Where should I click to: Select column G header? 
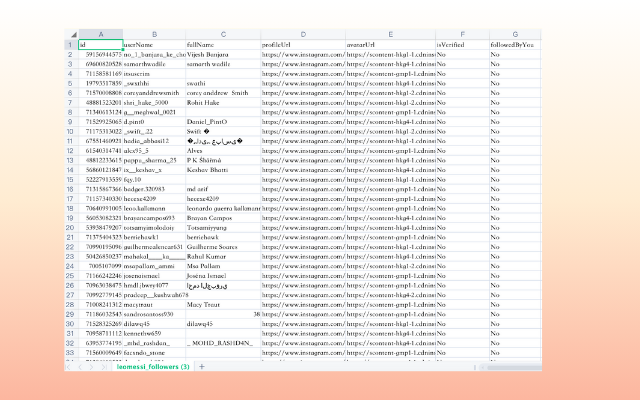pyautogui.click(x=514, y=34)
